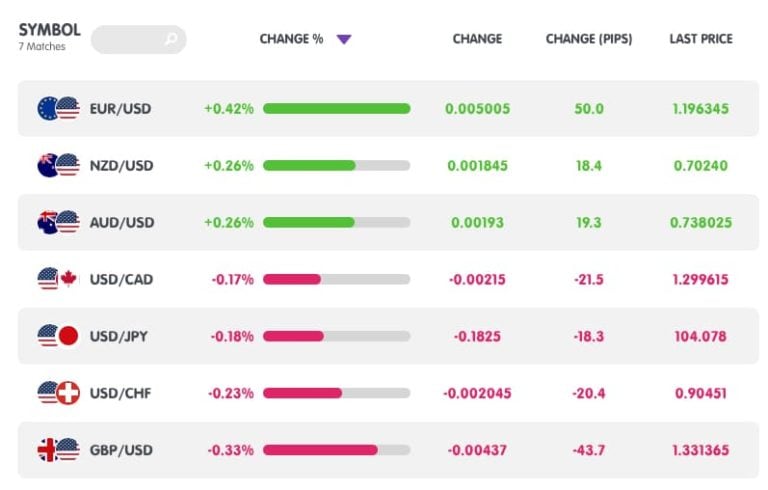The image size is (768, 490).
Task: Click the pink GBP/USD change bar
Action: click(320, 450)
